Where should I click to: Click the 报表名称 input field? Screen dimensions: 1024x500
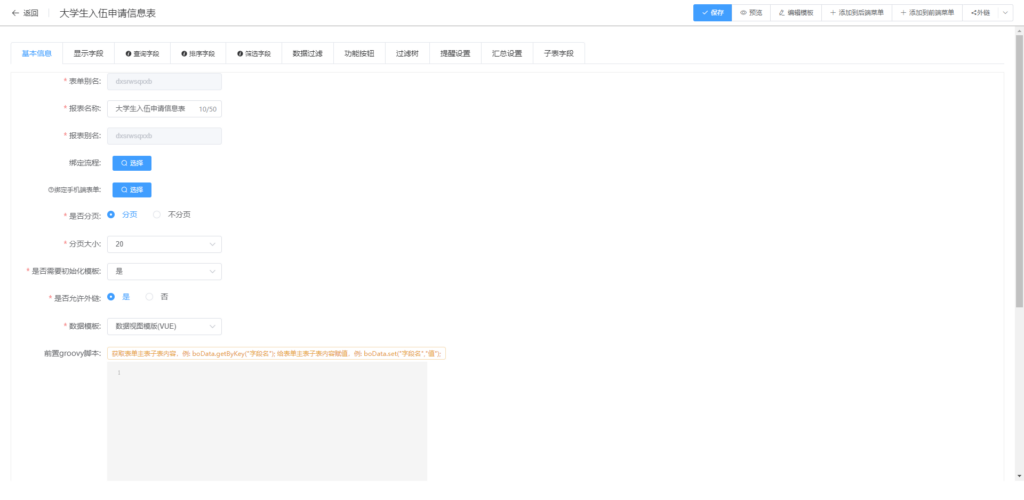[155, 108]
